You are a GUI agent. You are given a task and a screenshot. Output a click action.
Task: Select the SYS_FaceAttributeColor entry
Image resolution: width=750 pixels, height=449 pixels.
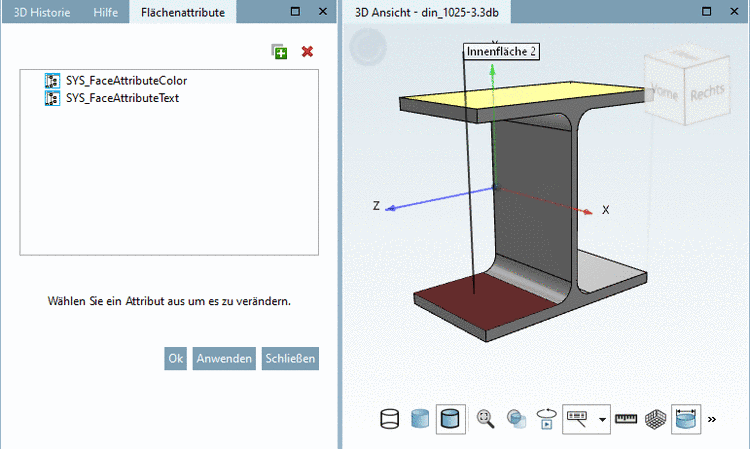coord(126,80)
